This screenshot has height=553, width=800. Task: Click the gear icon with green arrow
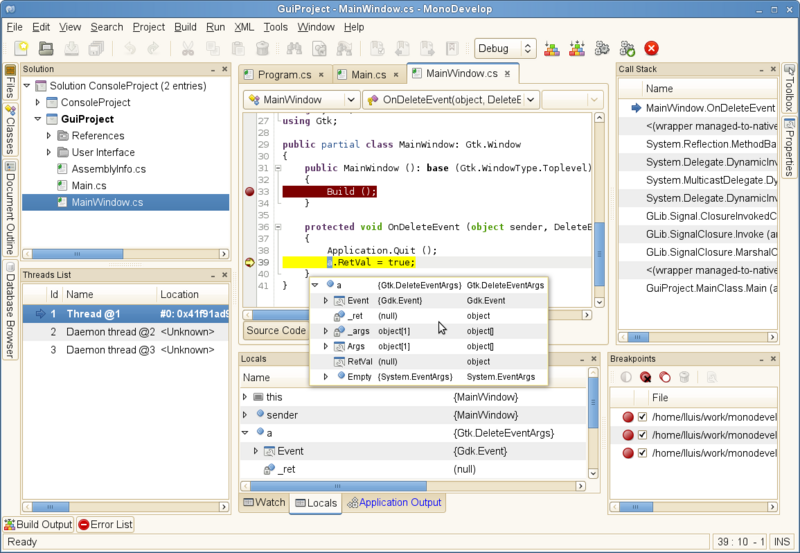627,48
